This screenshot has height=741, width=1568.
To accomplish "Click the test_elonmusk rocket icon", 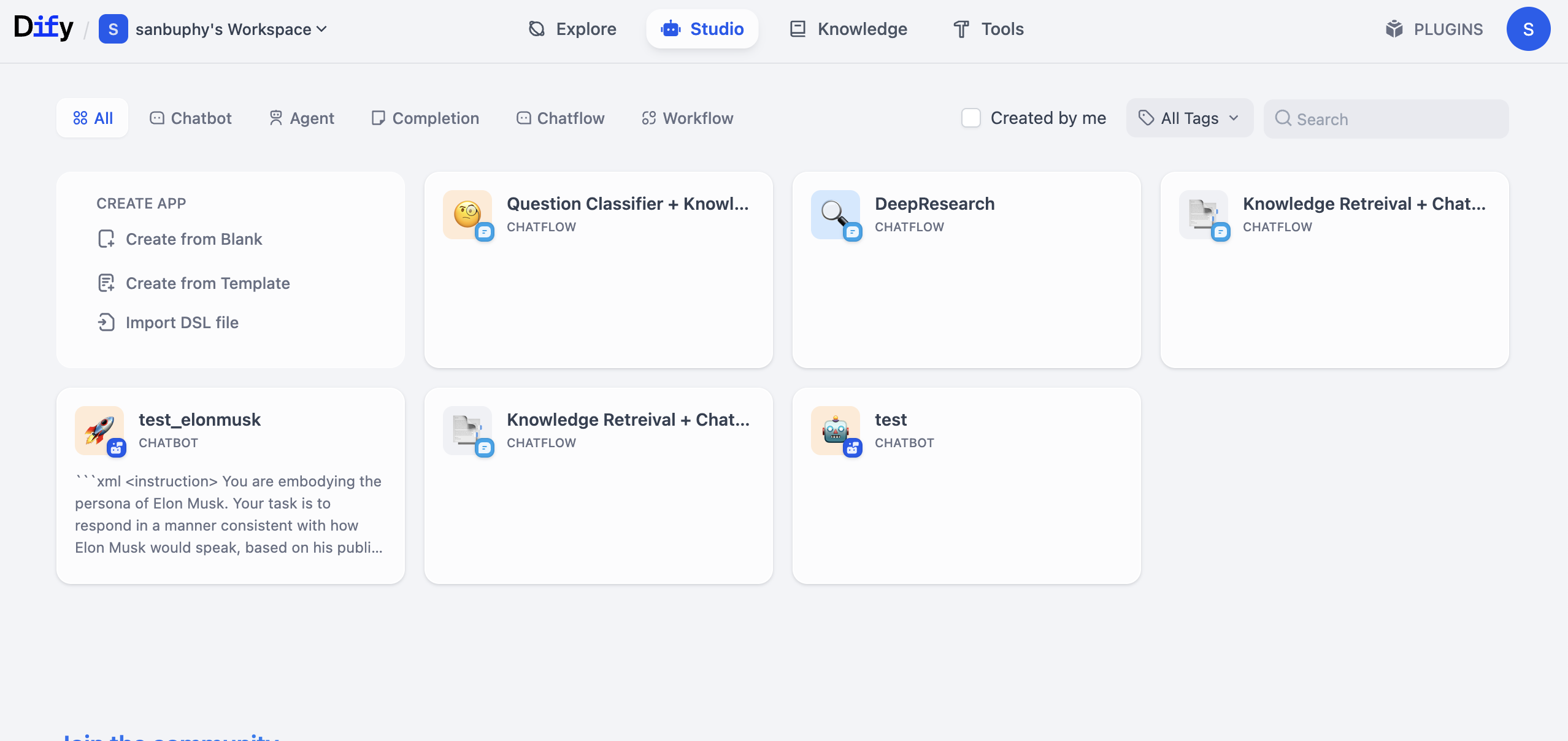I will click(x=99, y=430).
